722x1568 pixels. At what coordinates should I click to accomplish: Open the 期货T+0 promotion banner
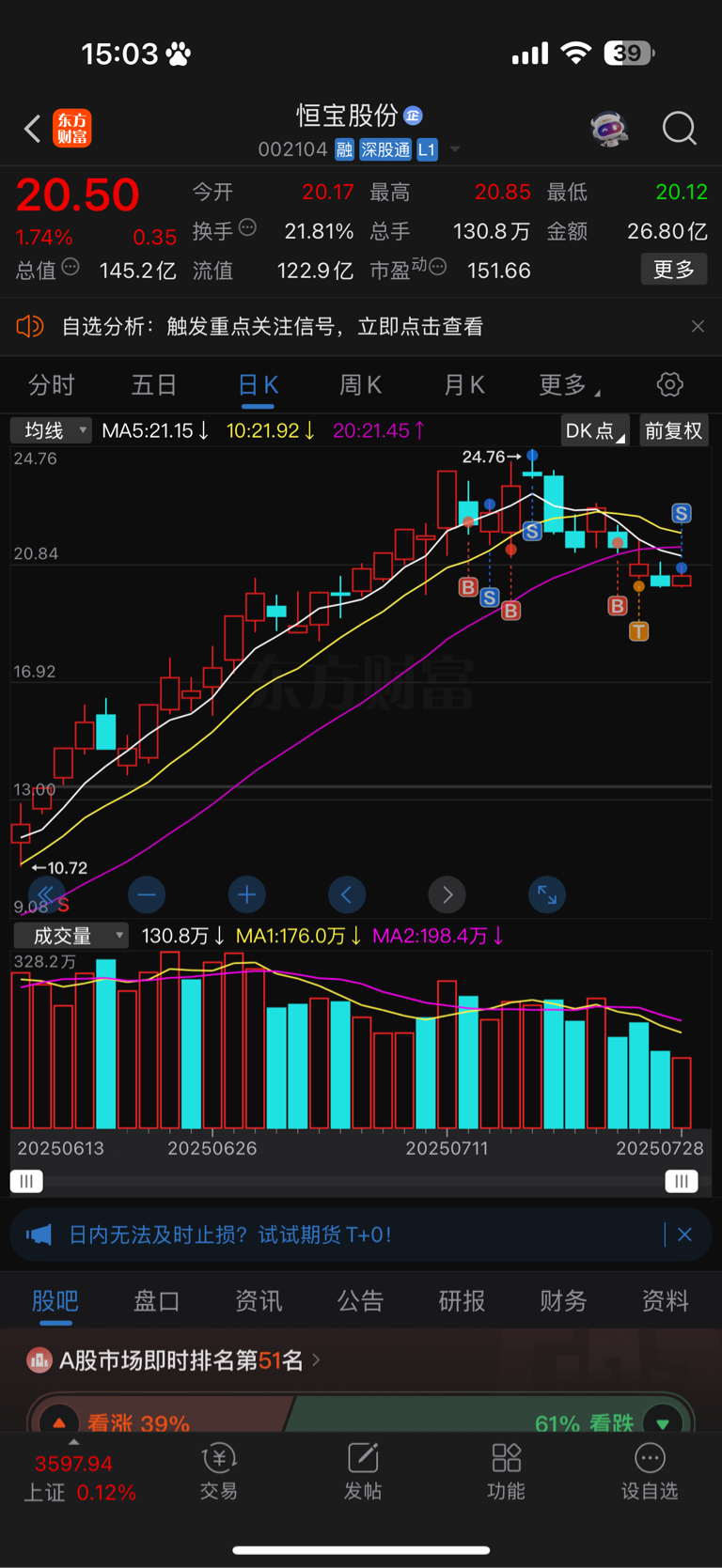[361, 1234]
